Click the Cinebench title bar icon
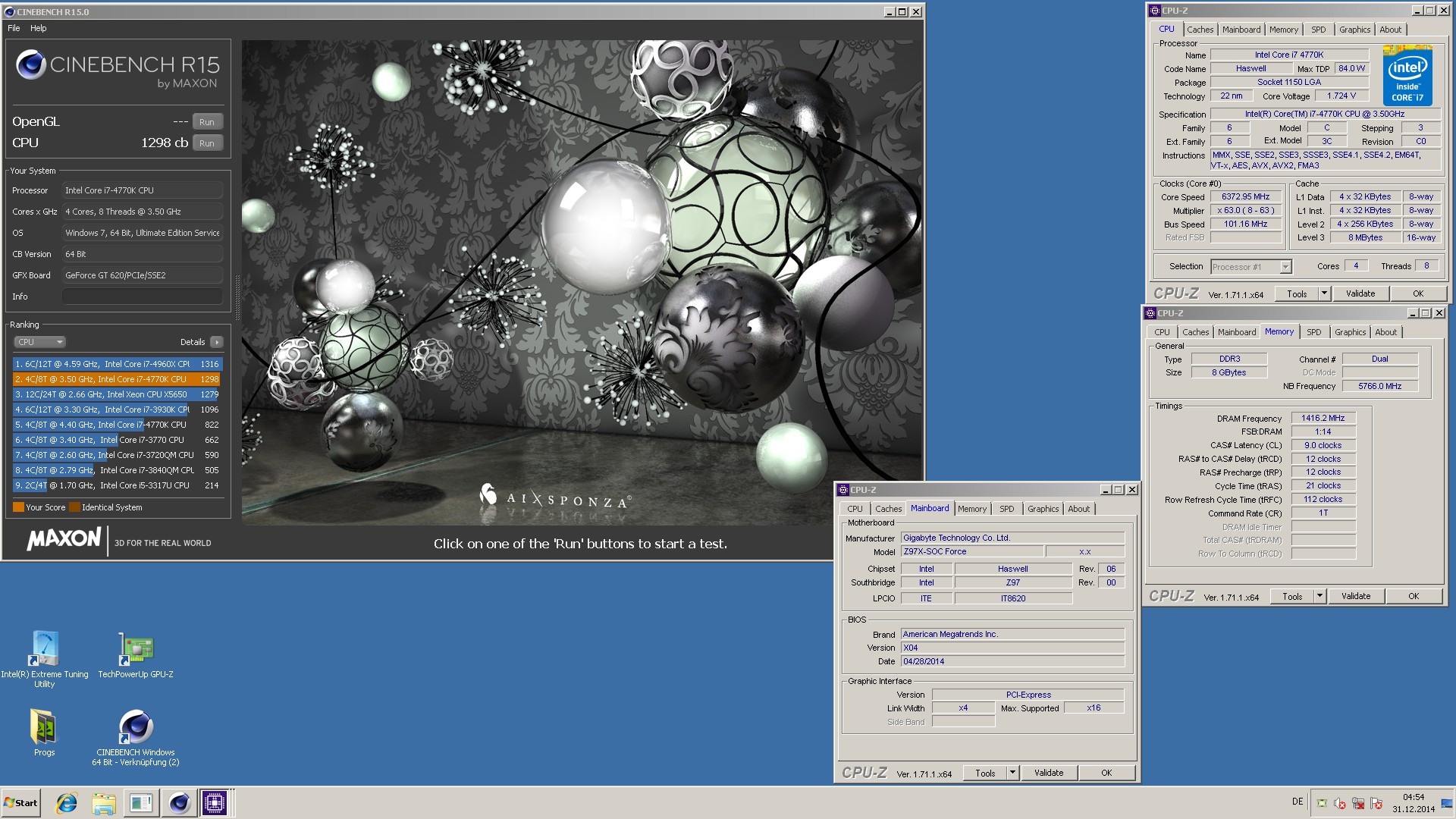The height and width of the screenshot is (819, 1456). click(10, 12)
